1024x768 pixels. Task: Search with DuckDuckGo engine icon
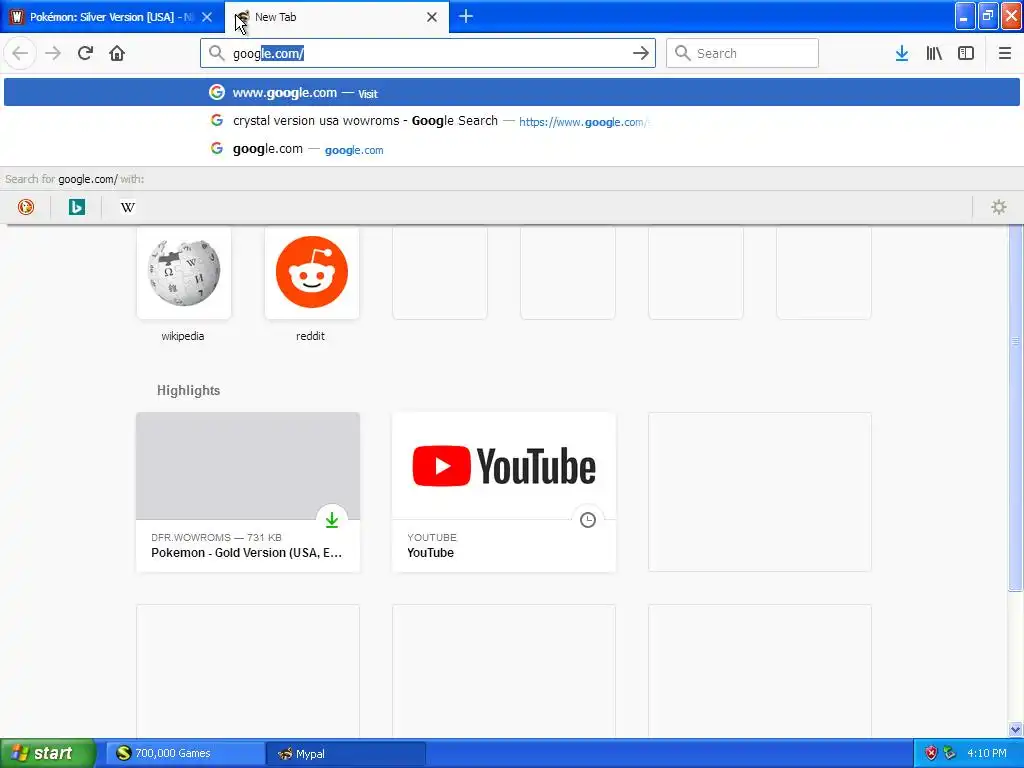(25, 207)
